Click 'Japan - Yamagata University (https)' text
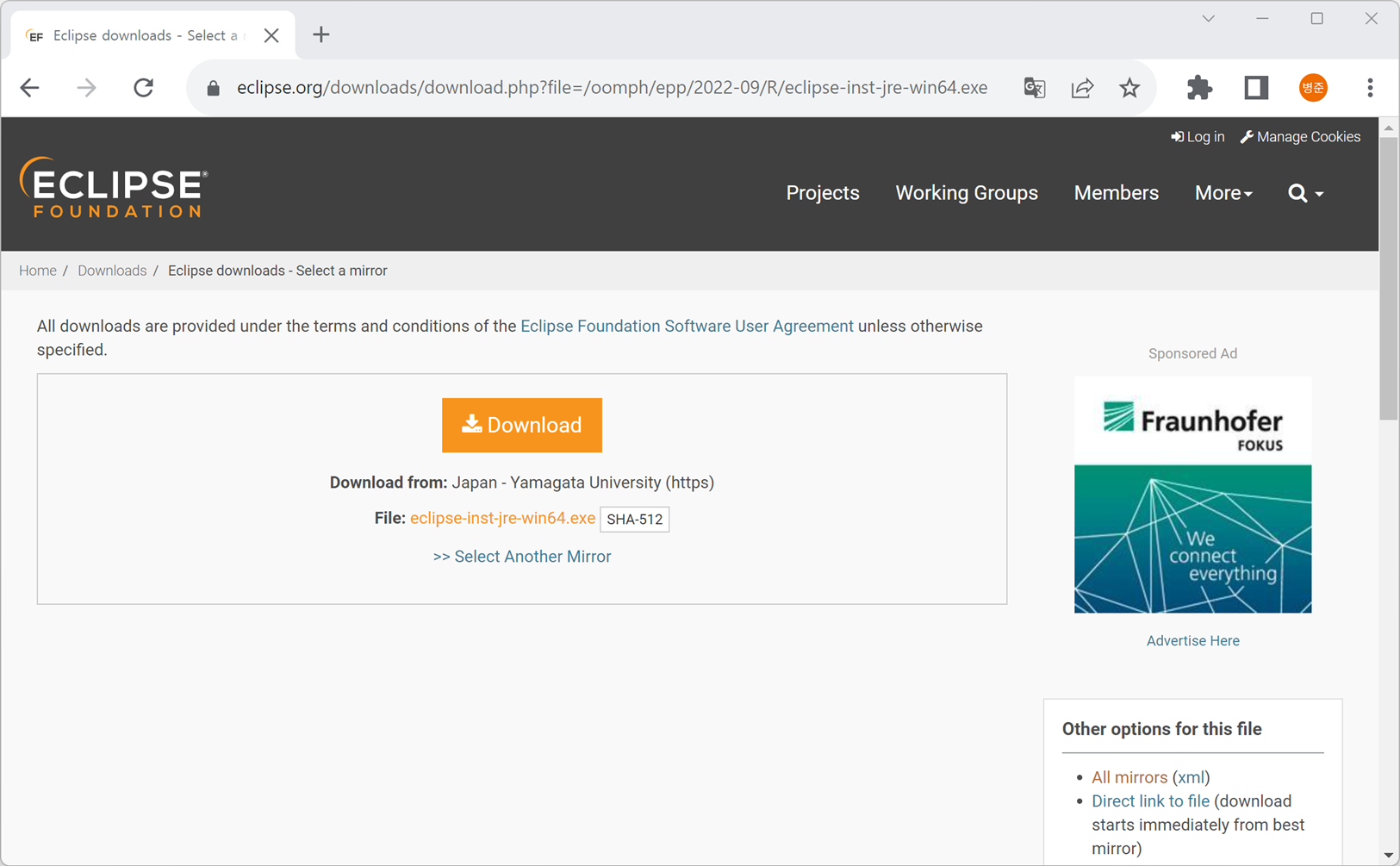Viewport: 1400px width, 866px height. [583, 483]
